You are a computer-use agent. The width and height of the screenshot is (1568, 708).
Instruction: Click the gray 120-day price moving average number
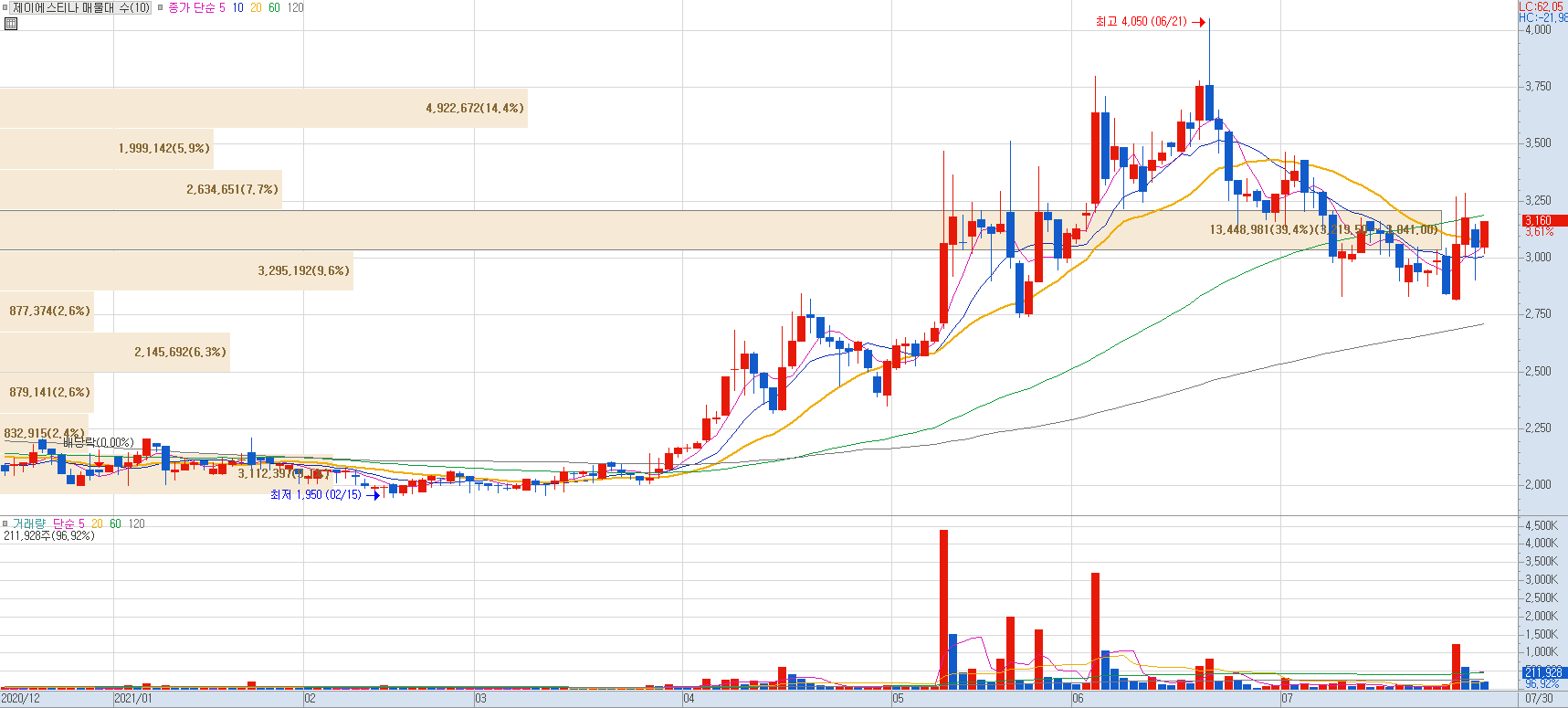[x=295, y=7]
